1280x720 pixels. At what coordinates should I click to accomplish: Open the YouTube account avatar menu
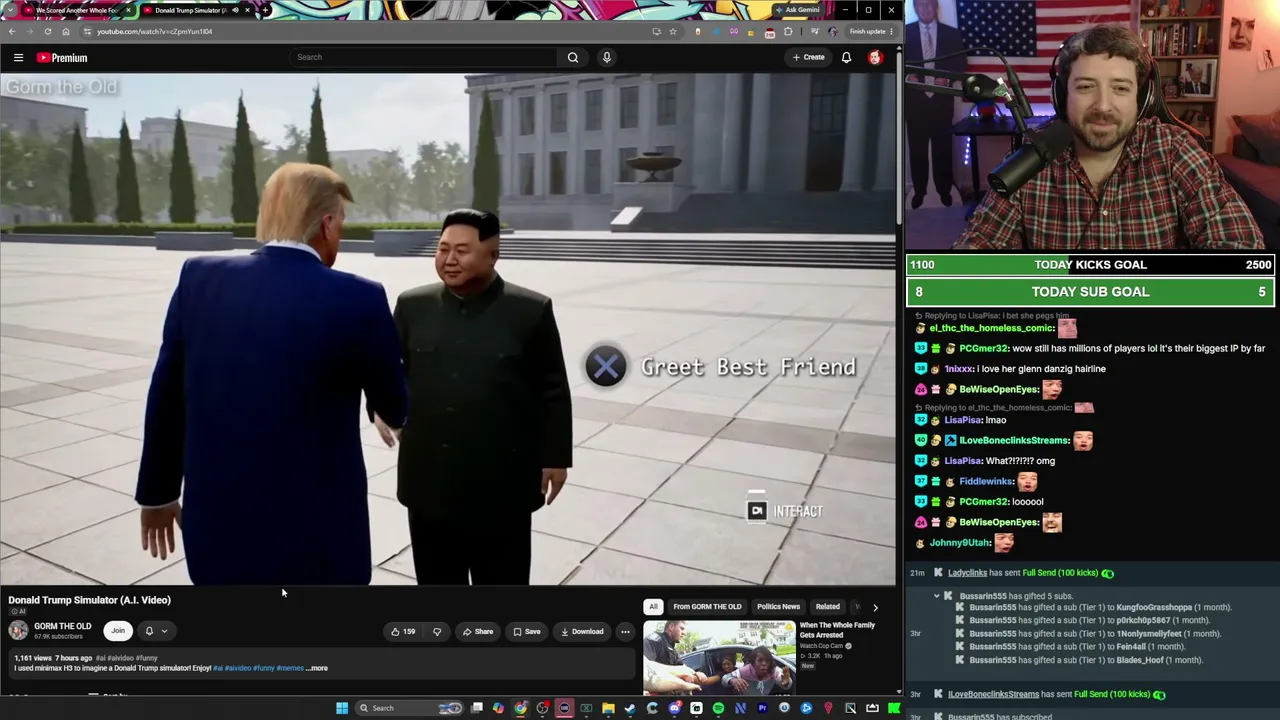[875, 57]
